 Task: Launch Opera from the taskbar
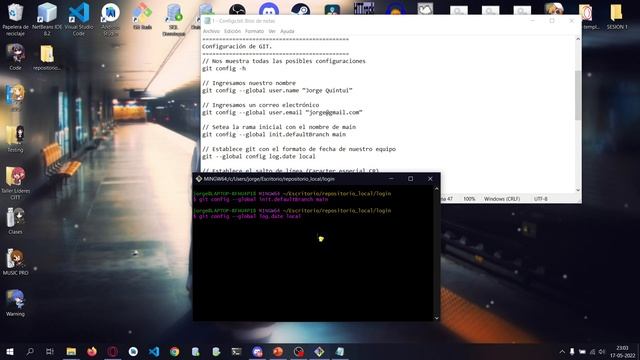pyautogui.click(x=113, y=351)
